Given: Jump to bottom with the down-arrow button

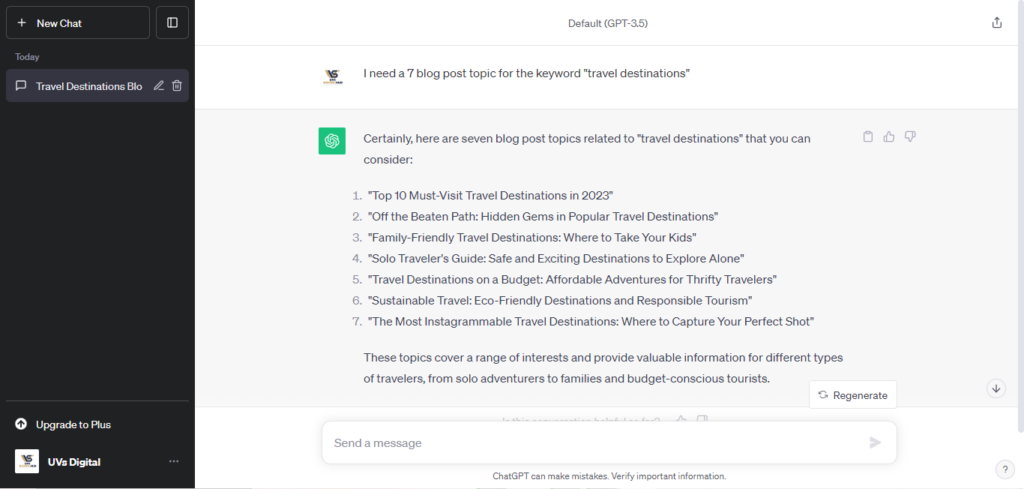Looking at the screenshot, I should point(996,388).
